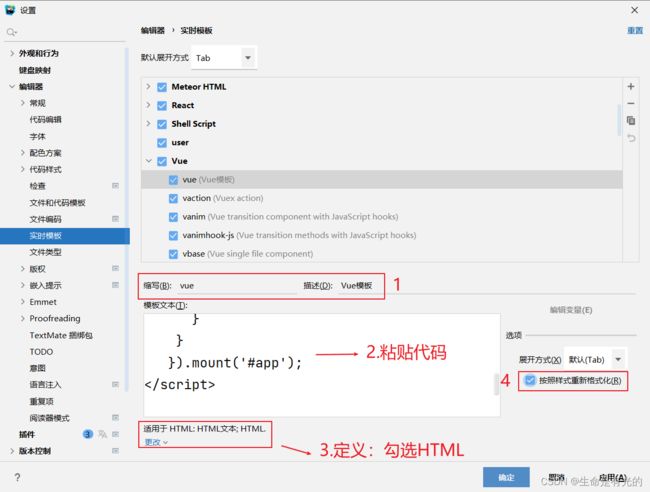
Task: Click the settings window app icon
Action: click(10, 10)
